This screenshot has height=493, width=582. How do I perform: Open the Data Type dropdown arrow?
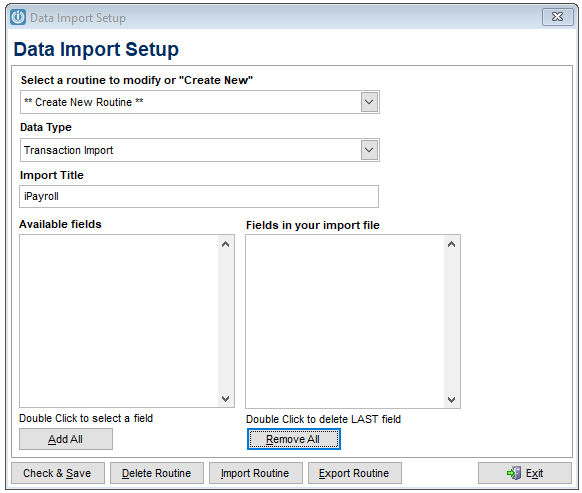point(369,150)
